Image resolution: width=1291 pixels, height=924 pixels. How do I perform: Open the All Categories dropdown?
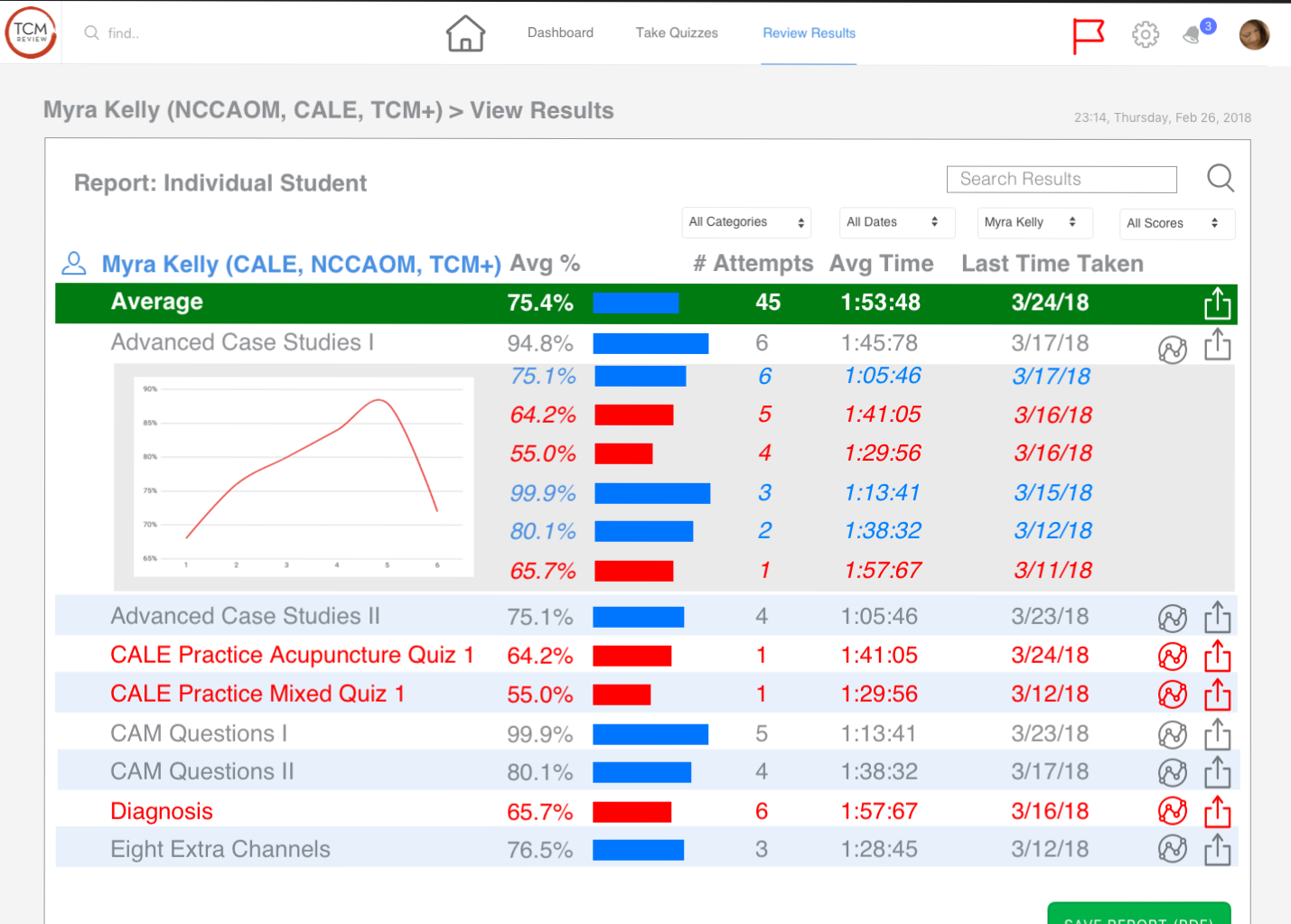click(x=746, y=222)
